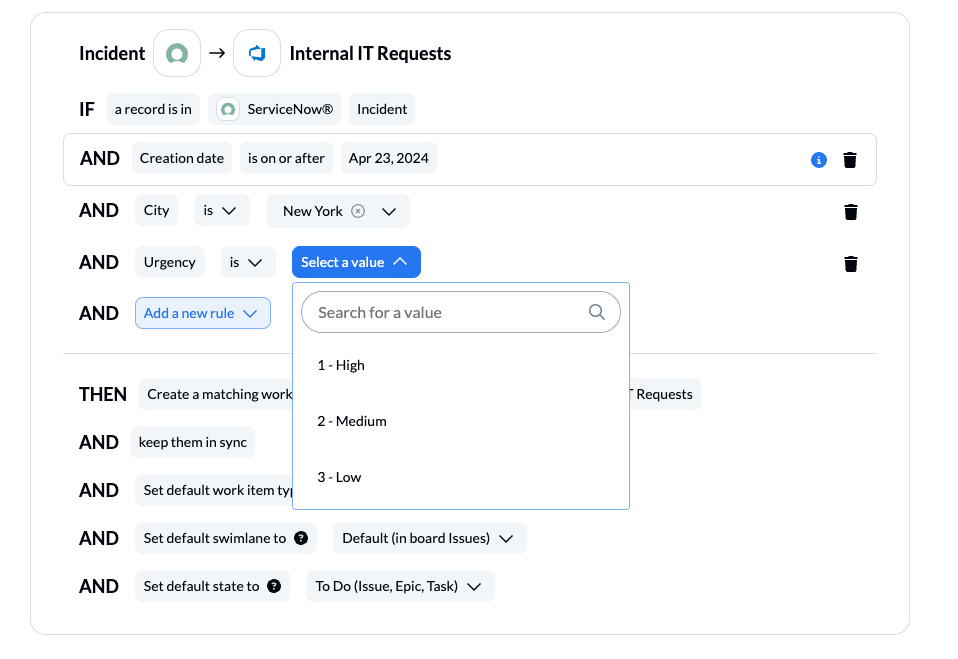Delete the City rule with its trash icon
Viewport: 958px width, 659px height.
tap(850, 211)
